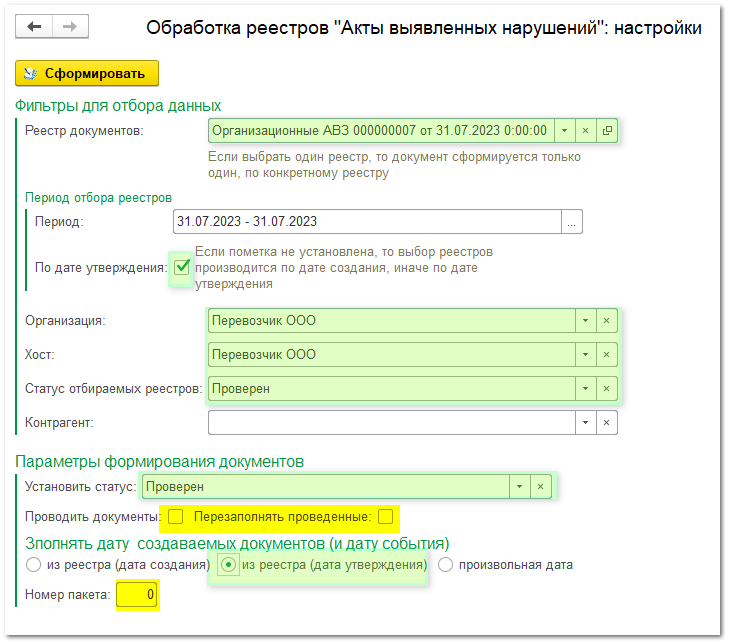Select из реестра (дата создания) option

(33, 565)
